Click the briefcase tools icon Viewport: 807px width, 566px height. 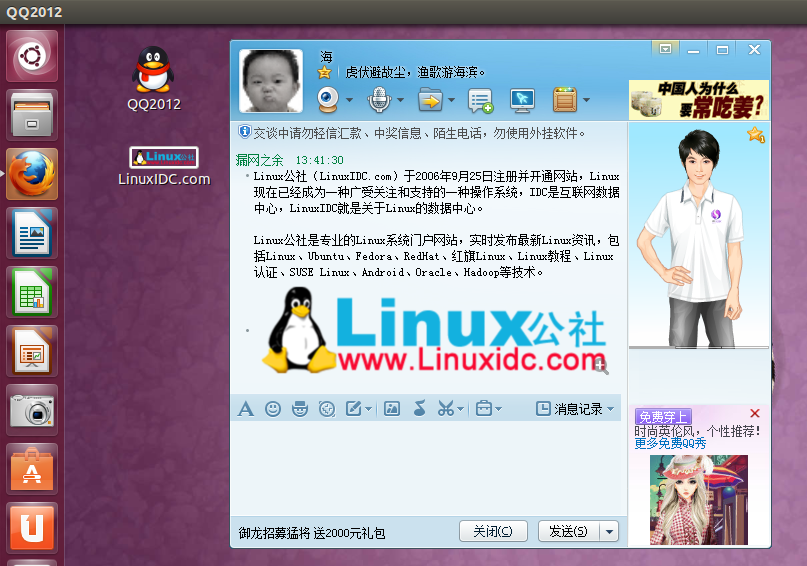pyautogui.click(x=484, y=409)
